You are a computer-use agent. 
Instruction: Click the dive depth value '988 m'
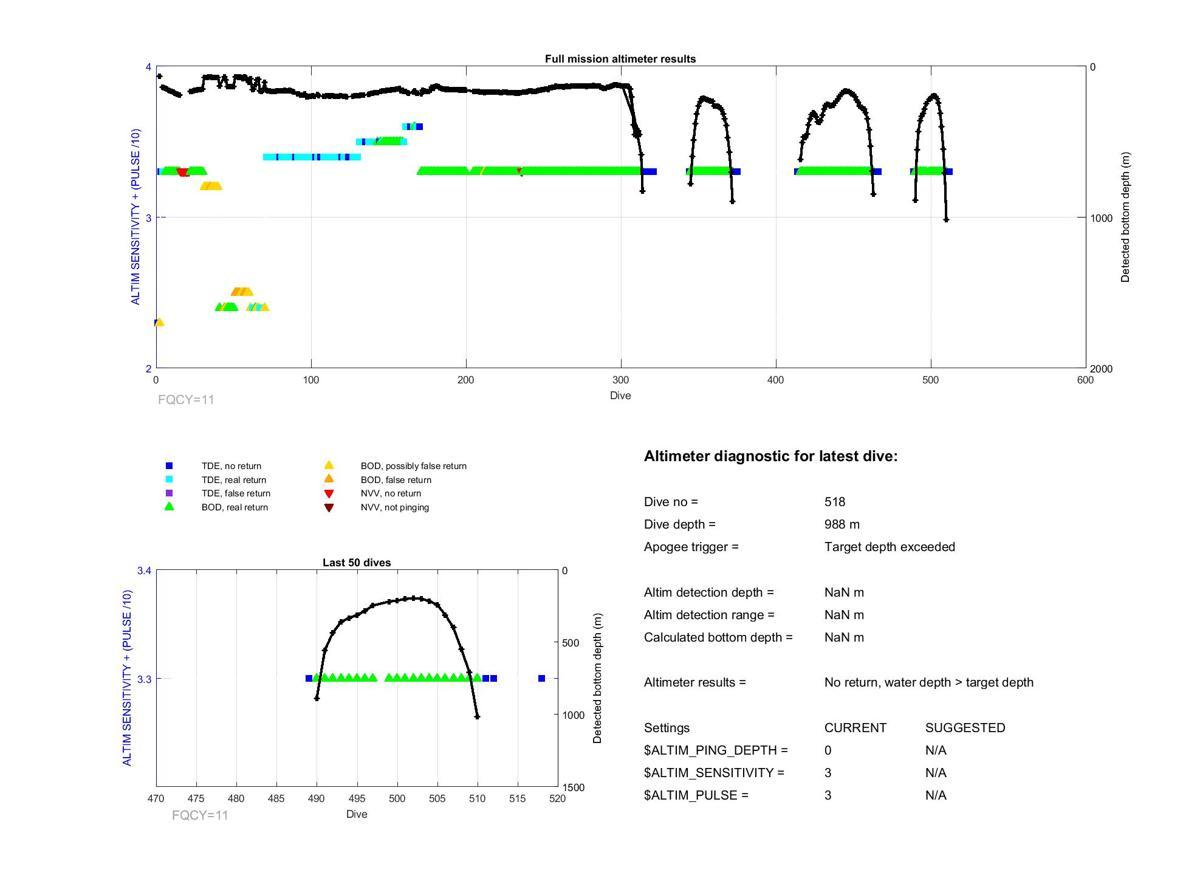(842, 524)
